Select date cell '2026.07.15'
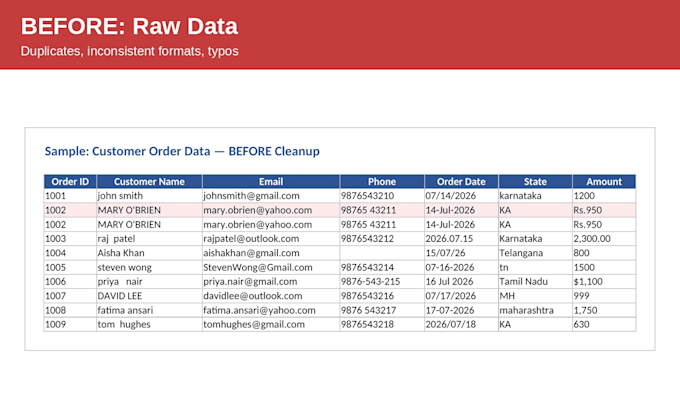680x409 pixels. coord(461,239)
